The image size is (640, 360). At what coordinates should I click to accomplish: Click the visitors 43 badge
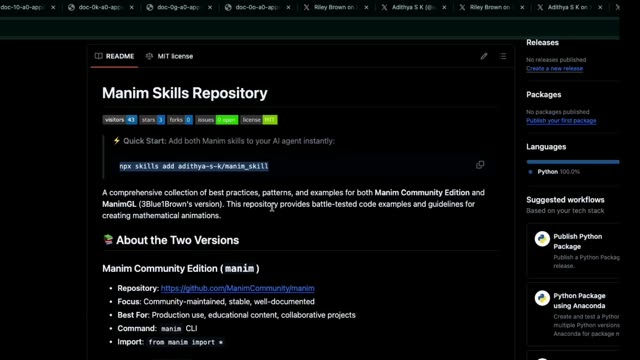pyautogui.click(x=120, y=120)
